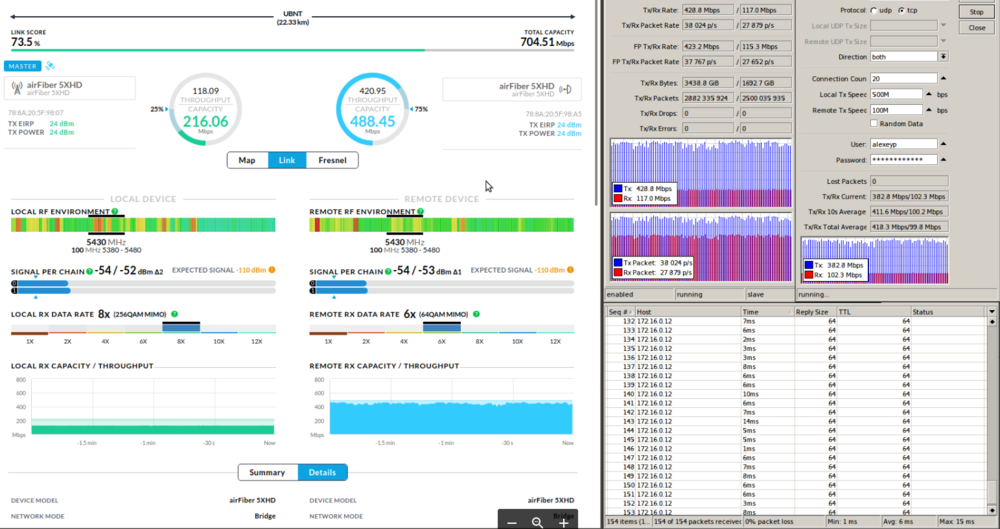Click the satellite icon next to MASTER

coord(50,66)
